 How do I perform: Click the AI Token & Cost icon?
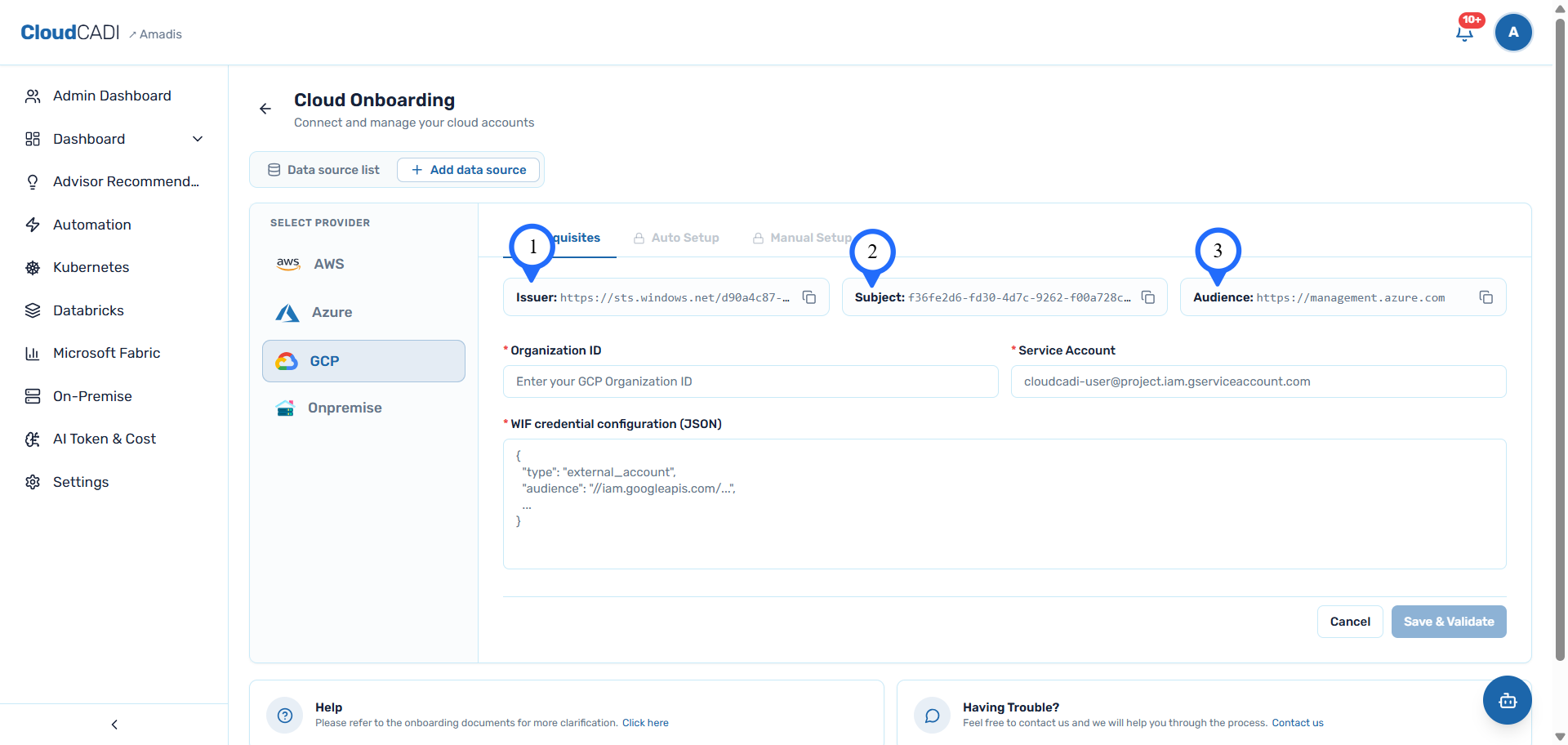click(x=33, y=439)
